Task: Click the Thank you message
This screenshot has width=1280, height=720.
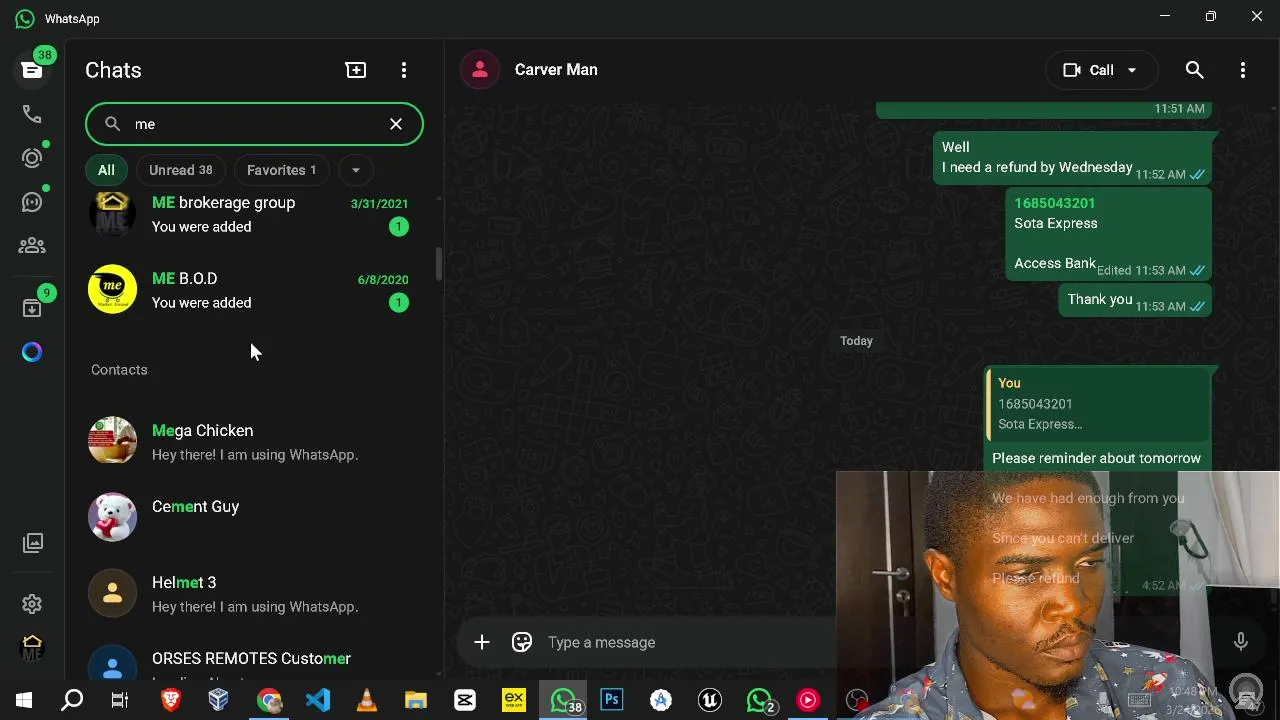Action: tap(1135, 300)
